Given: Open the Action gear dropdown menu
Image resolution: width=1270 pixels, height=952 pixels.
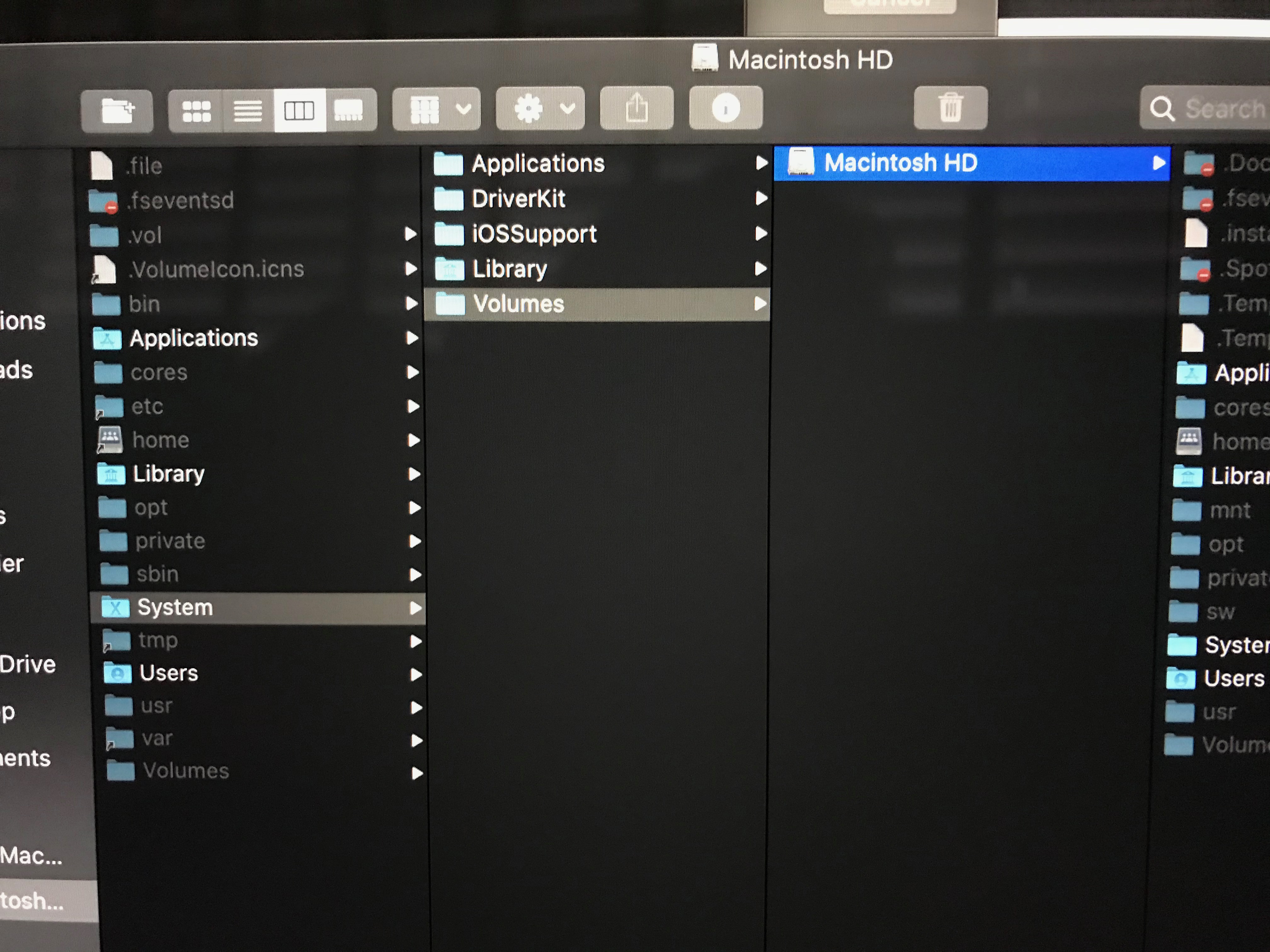Looking at the screenshot, I should pos(540,109).
